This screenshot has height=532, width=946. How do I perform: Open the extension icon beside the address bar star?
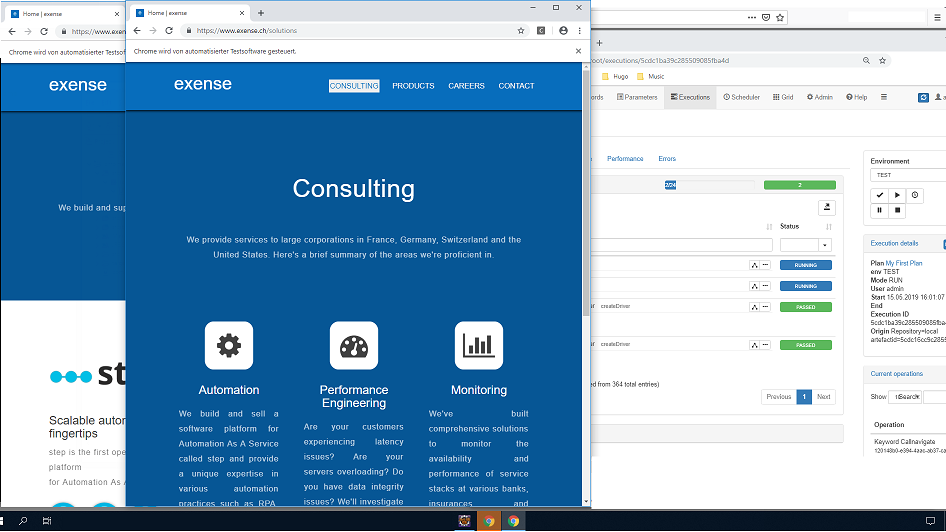click(x=541, y=31)
